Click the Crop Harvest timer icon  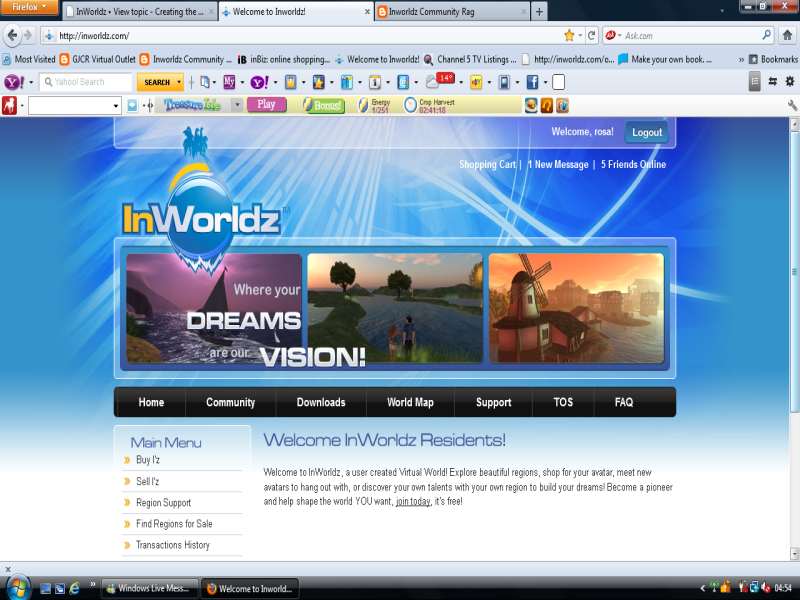click(410, 105)
